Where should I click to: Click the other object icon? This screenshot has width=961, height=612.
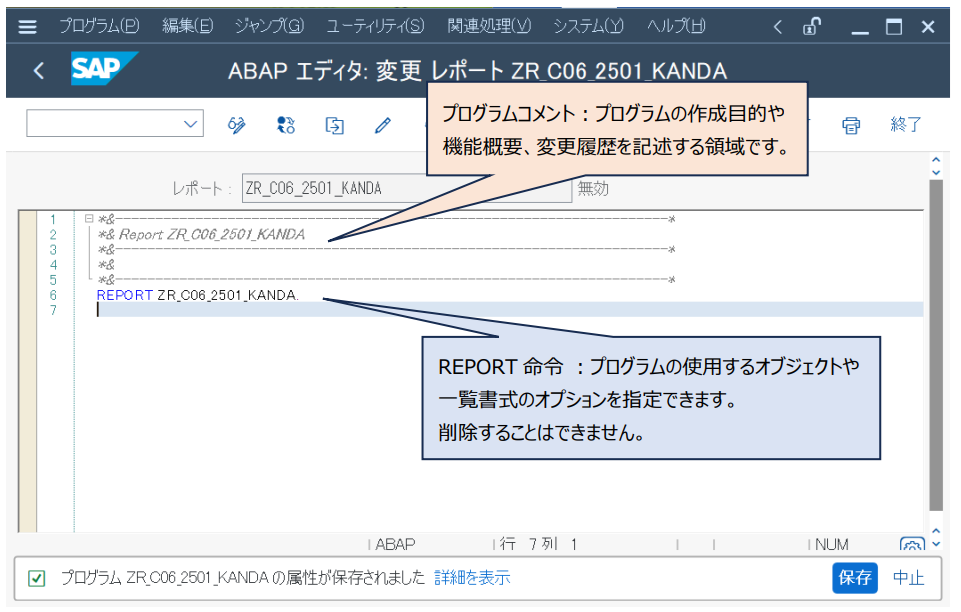tap(335, 126)
